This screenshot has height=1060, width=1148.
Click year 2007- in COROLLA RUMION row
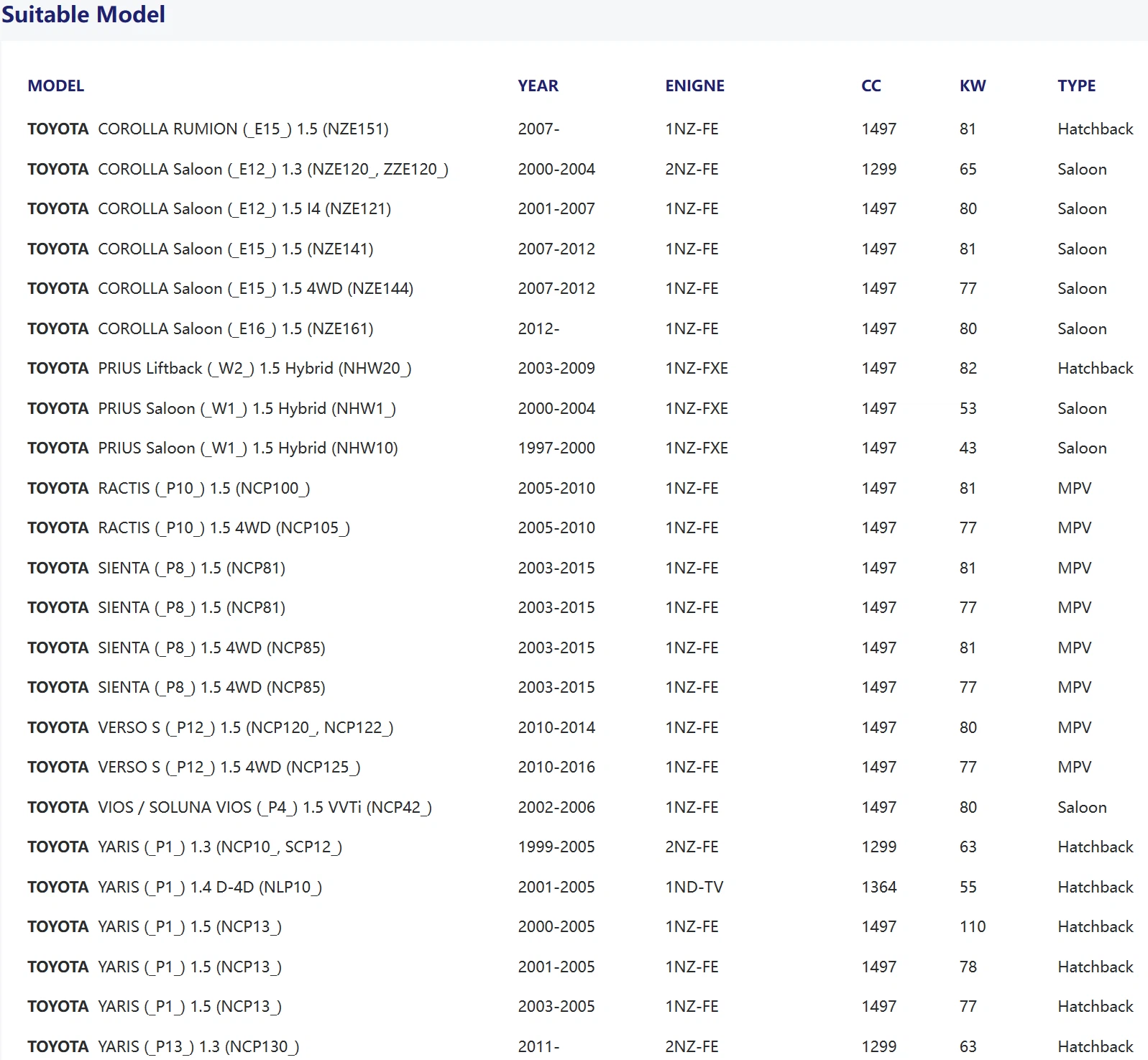point(538,129)
